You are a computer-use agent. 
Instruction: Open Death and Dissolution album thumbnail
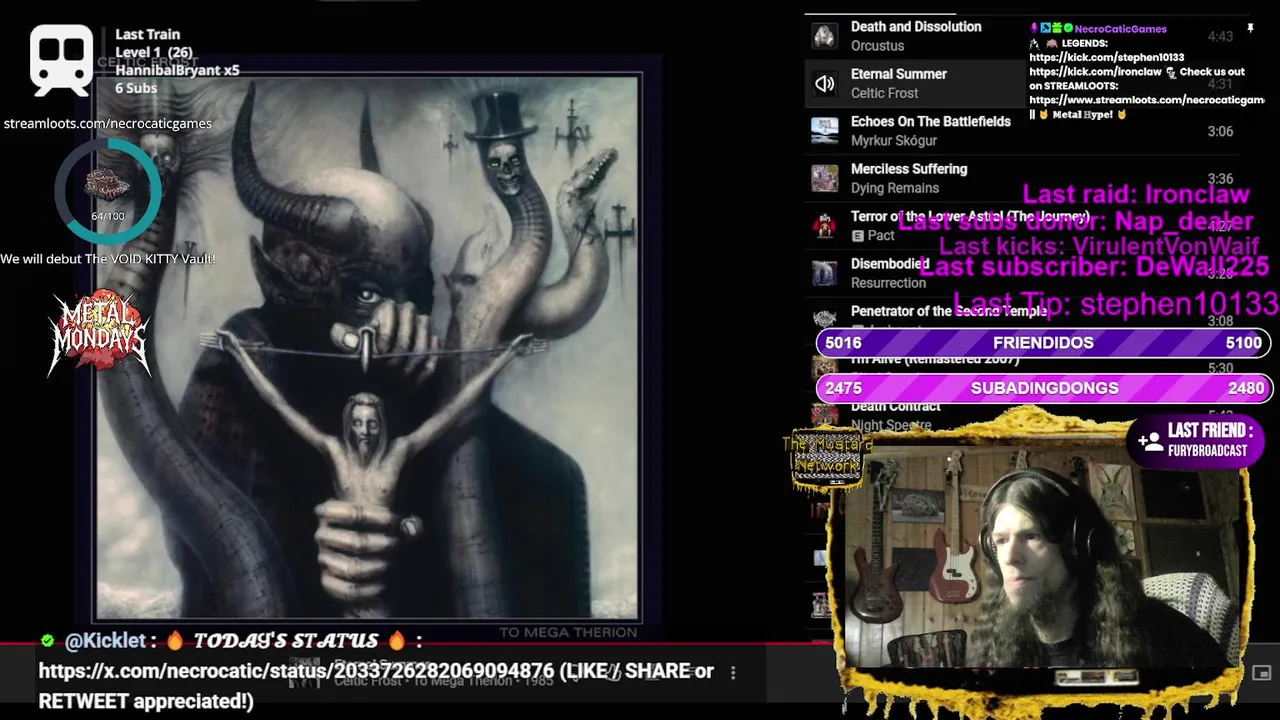pos(824,36)
